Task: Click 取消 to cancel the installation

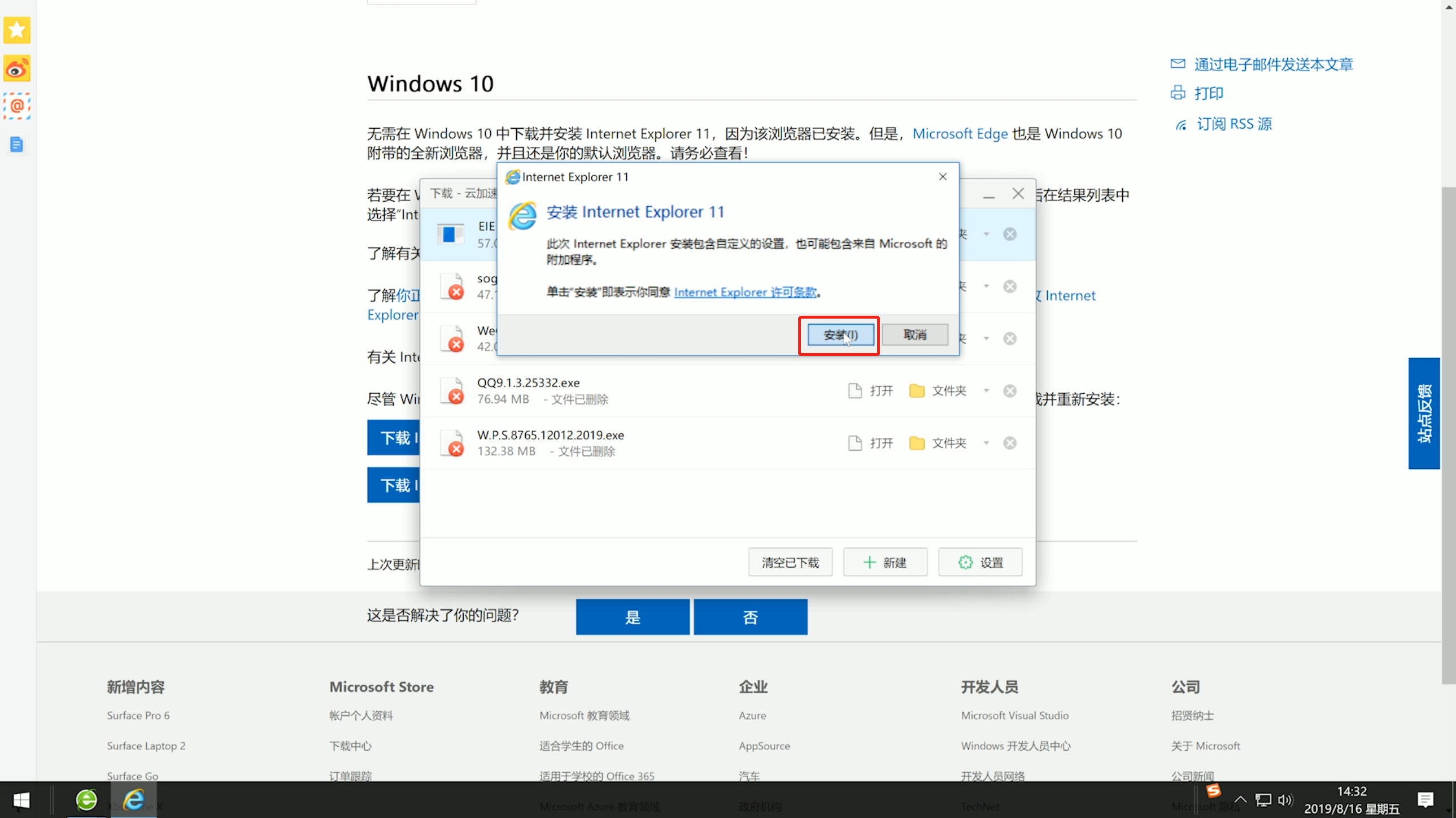Action: tap(914, 335)
